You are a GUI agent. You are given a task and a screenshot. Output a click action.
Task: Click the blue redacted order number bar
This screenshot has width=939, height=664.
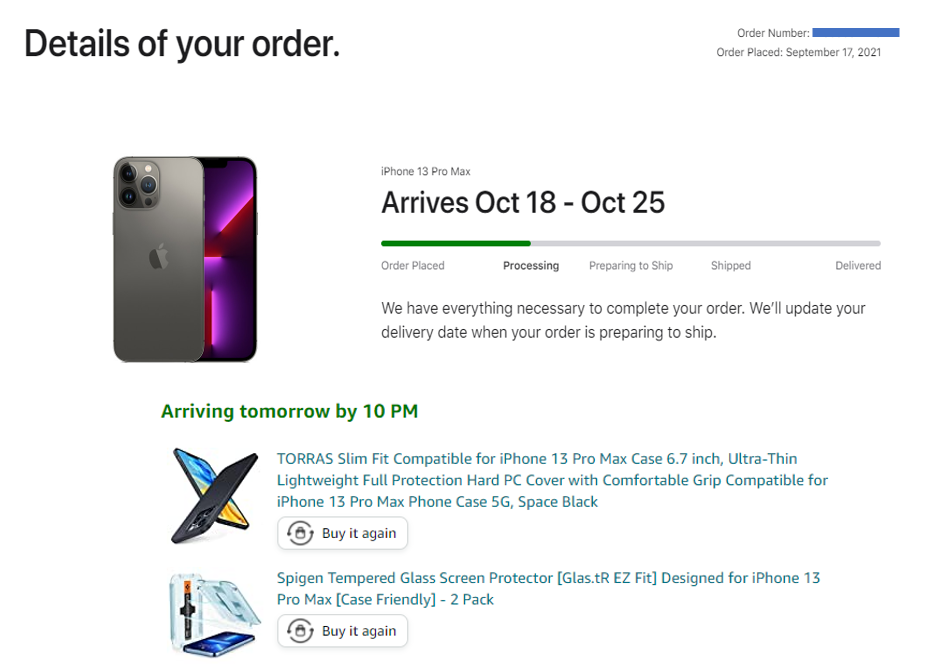(855, 33)
